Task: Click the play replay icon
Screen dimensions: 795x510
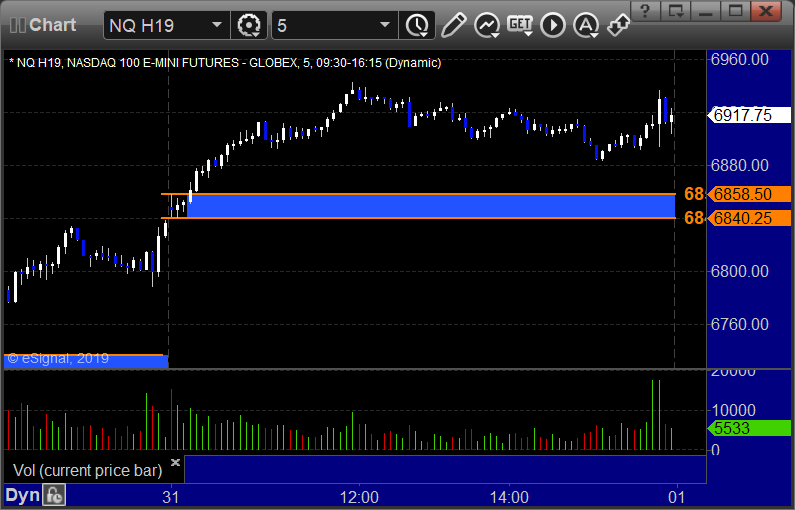Action: (553, 25)
